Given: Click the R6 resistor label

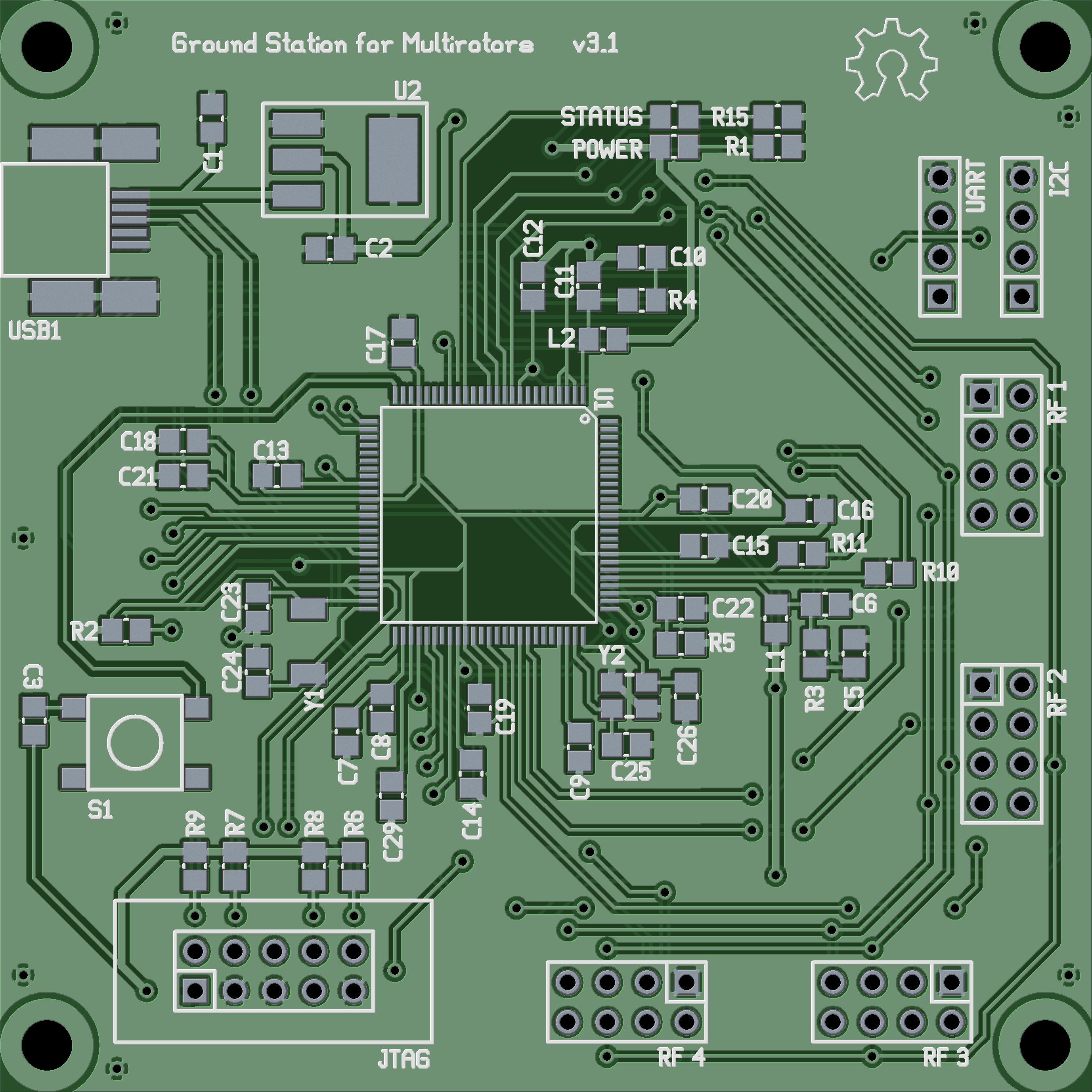Looking at the screenshot, I should click(354, 824).
